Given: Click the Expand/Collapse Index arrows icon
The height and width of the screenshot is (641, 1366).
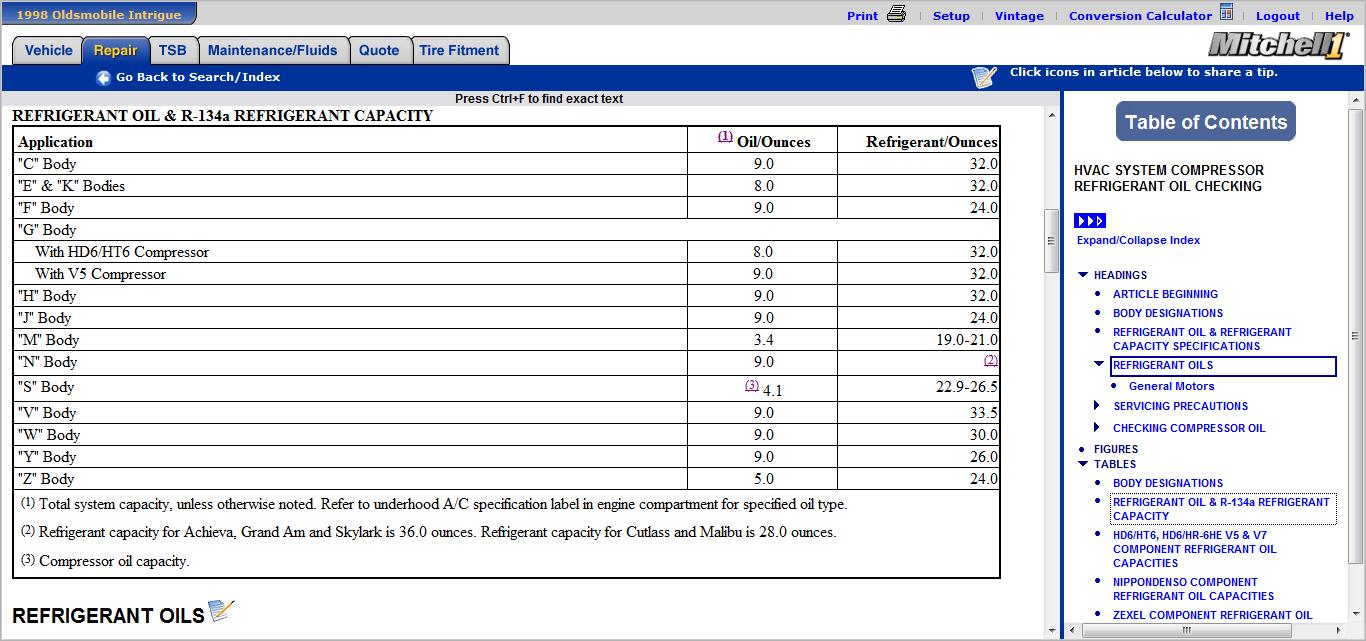Looking at the screenshot, I should (x=1090, y=221).
